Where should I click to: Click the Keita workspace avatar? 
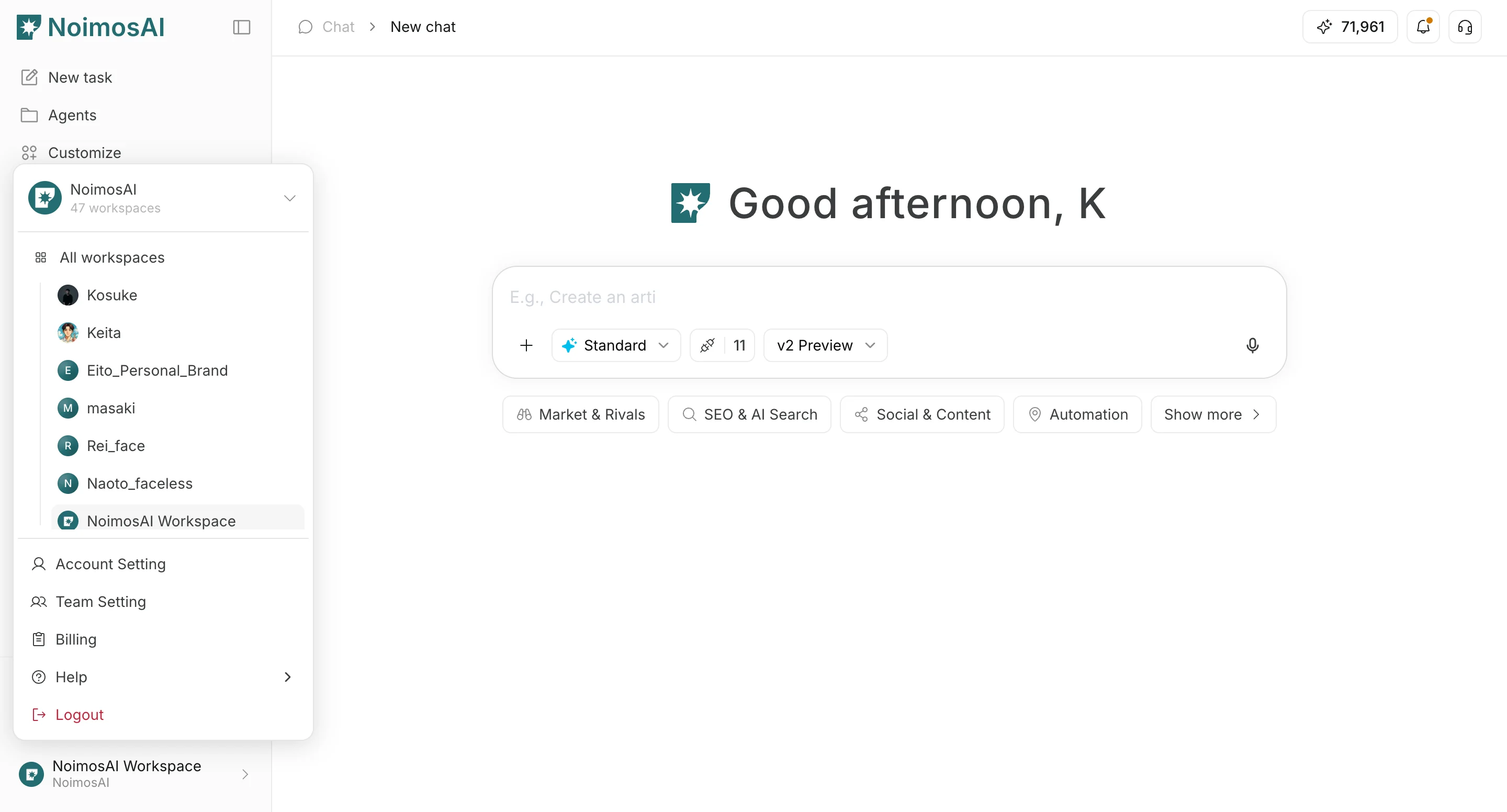68,333
